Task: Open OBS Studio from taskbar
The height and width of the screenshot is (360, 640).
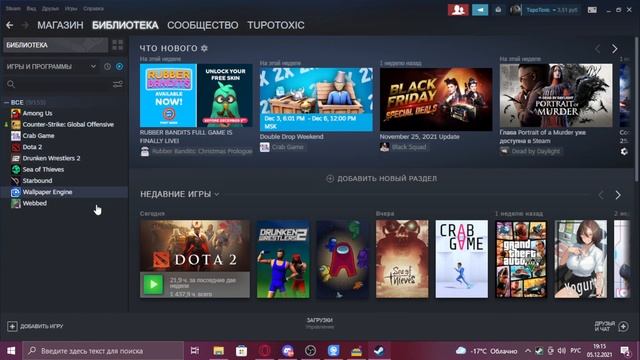Action: pos(310,351)
